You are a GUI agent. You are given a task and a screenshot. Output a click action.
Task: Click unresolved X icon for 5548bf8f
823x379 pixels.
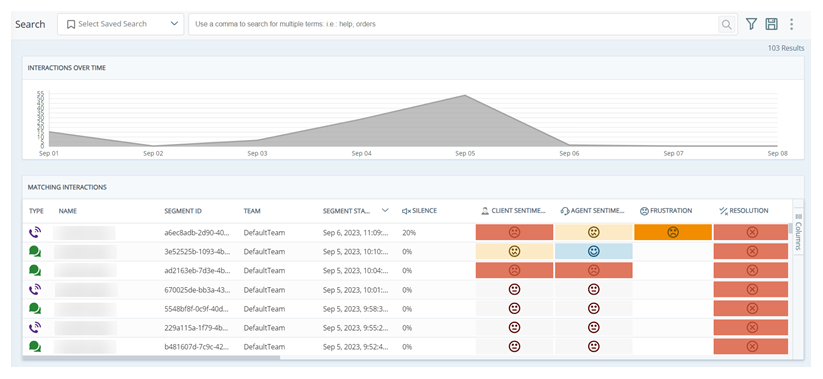pos(752,308)
